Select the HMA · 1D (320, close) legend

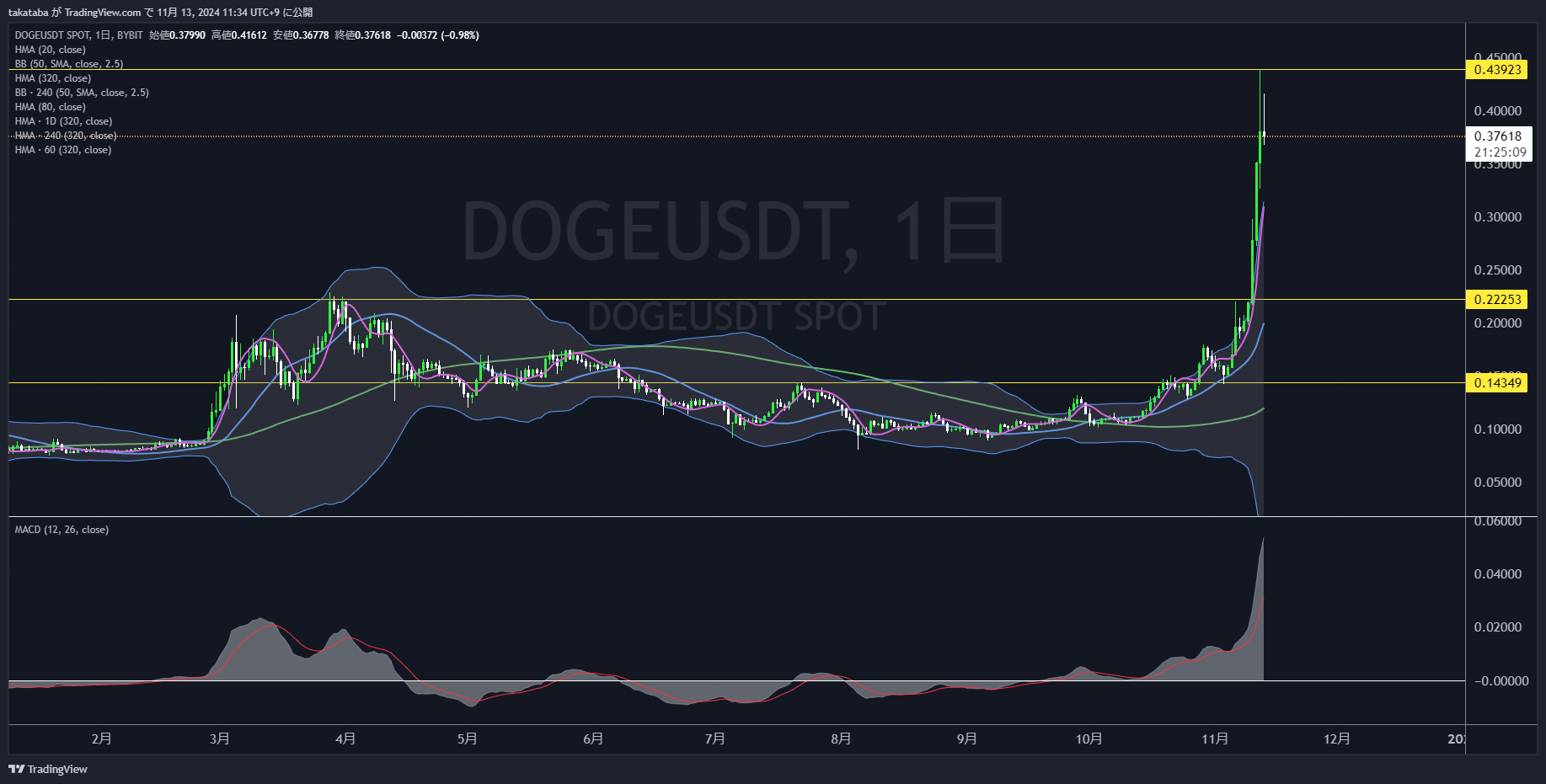point(63,121)
